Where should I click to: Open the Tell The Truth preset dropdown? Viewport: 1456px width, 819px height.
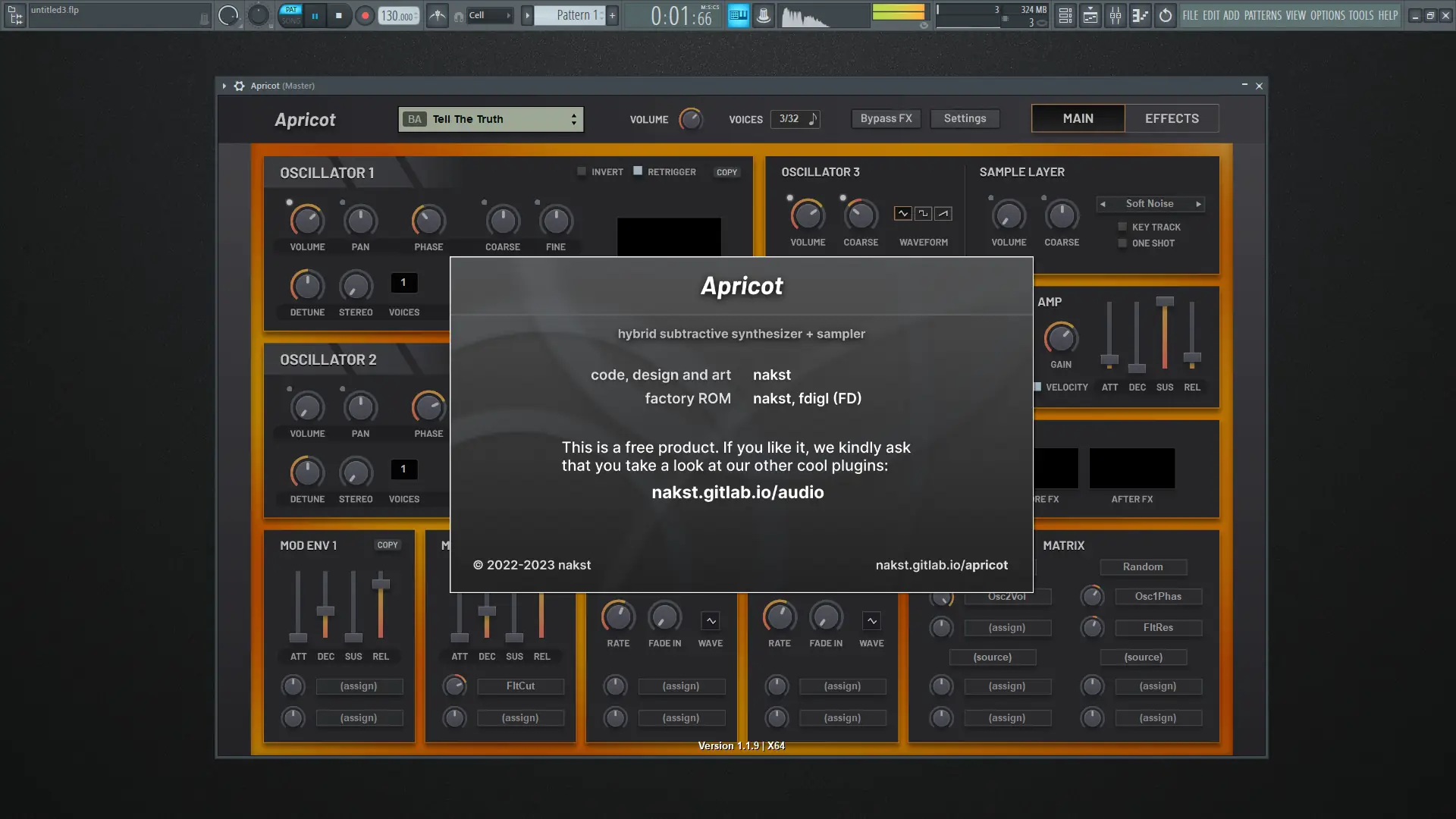491,119
